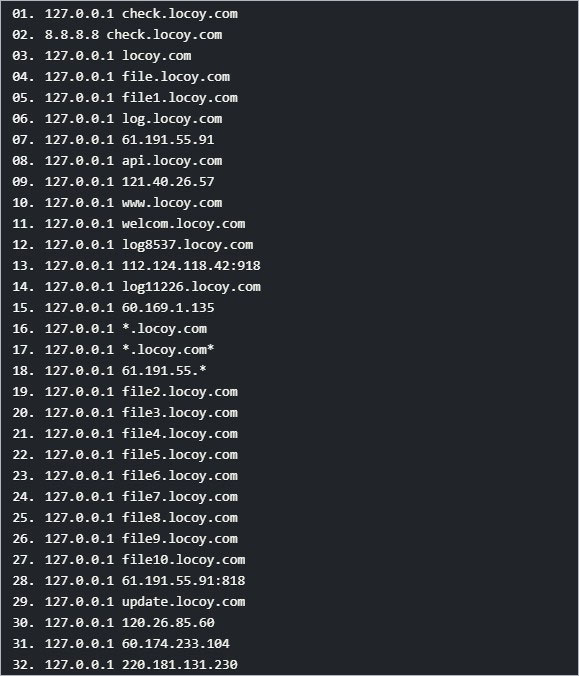Click the file.locoy.com text on line 04
Viewport: 579px width, 676px height.
(x=175, y=77)
